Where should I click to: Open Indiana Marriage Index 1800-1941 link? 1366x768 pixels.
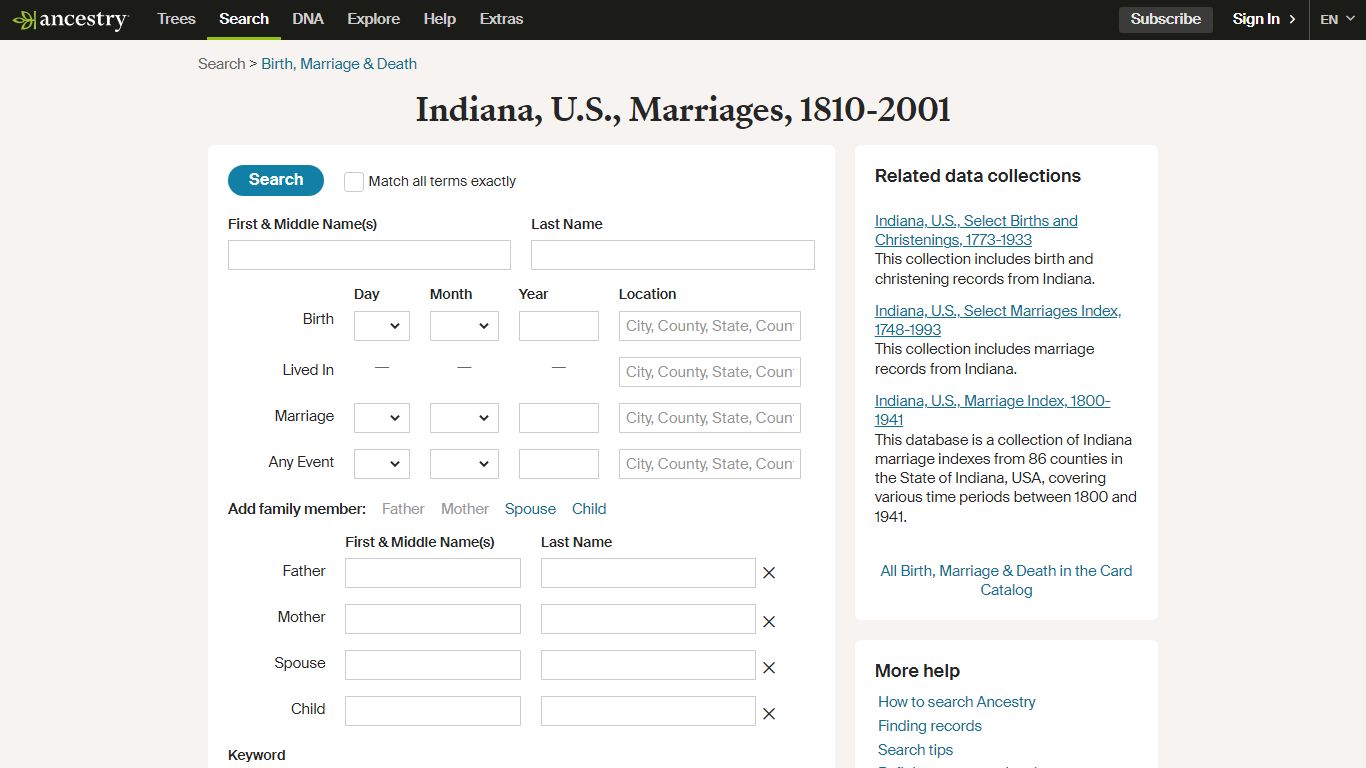pyautogui.click(x=993, y=410)
